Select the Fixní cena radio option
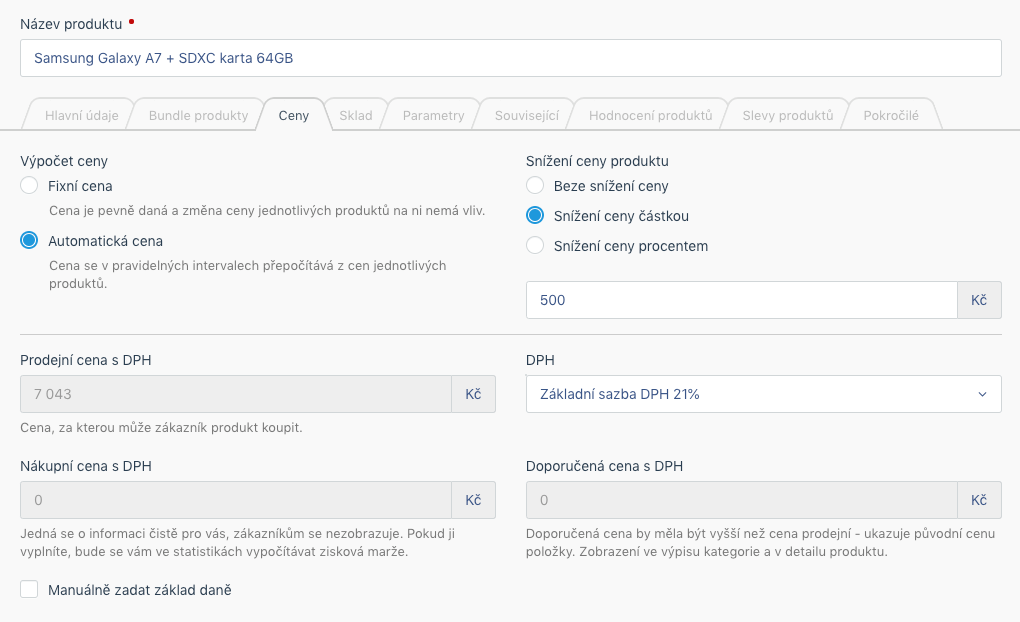 point(30,186)
